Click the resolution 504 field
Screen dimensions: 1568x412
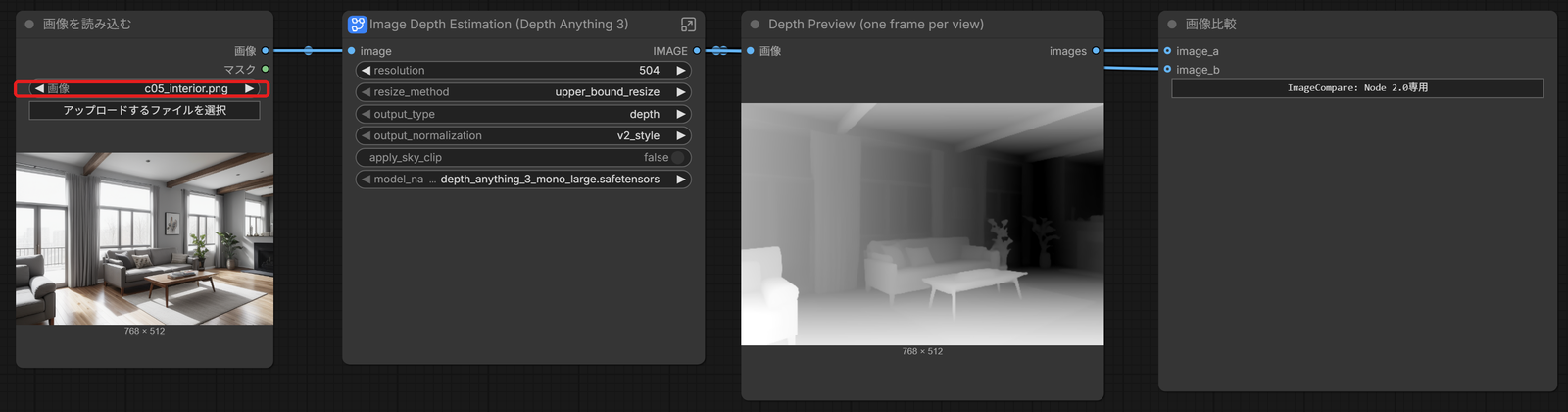tap(523, 71)
